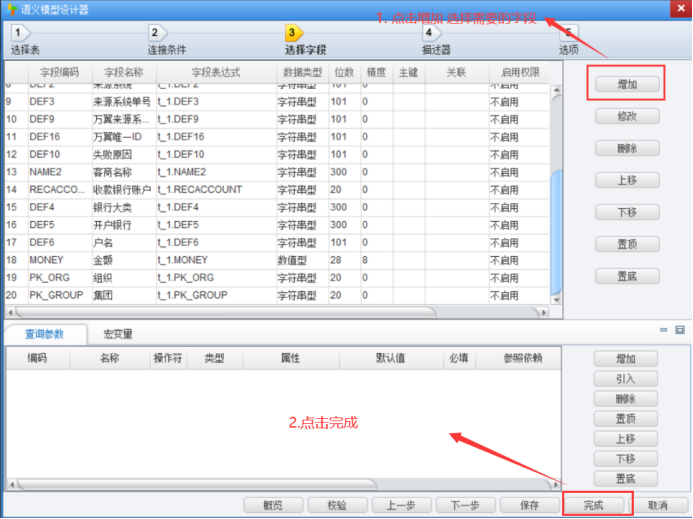Switch to 宏变量 tab
Viewport: 693px width, 519px height.
pos(118,334)
